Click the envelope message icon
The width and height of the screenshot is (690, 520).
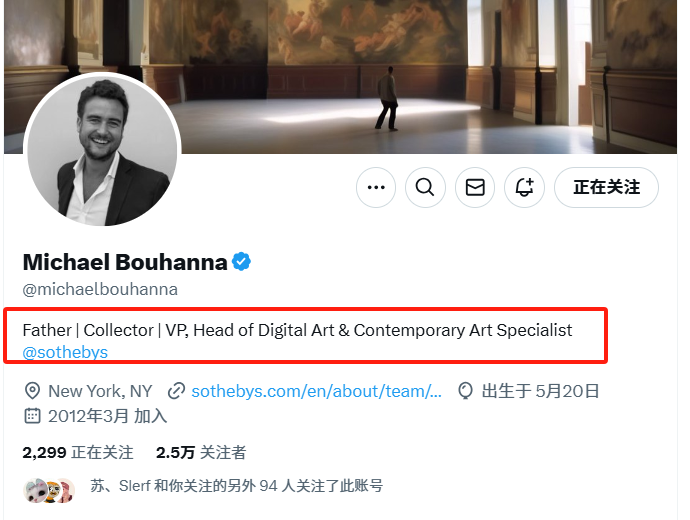tap(475, 187)
